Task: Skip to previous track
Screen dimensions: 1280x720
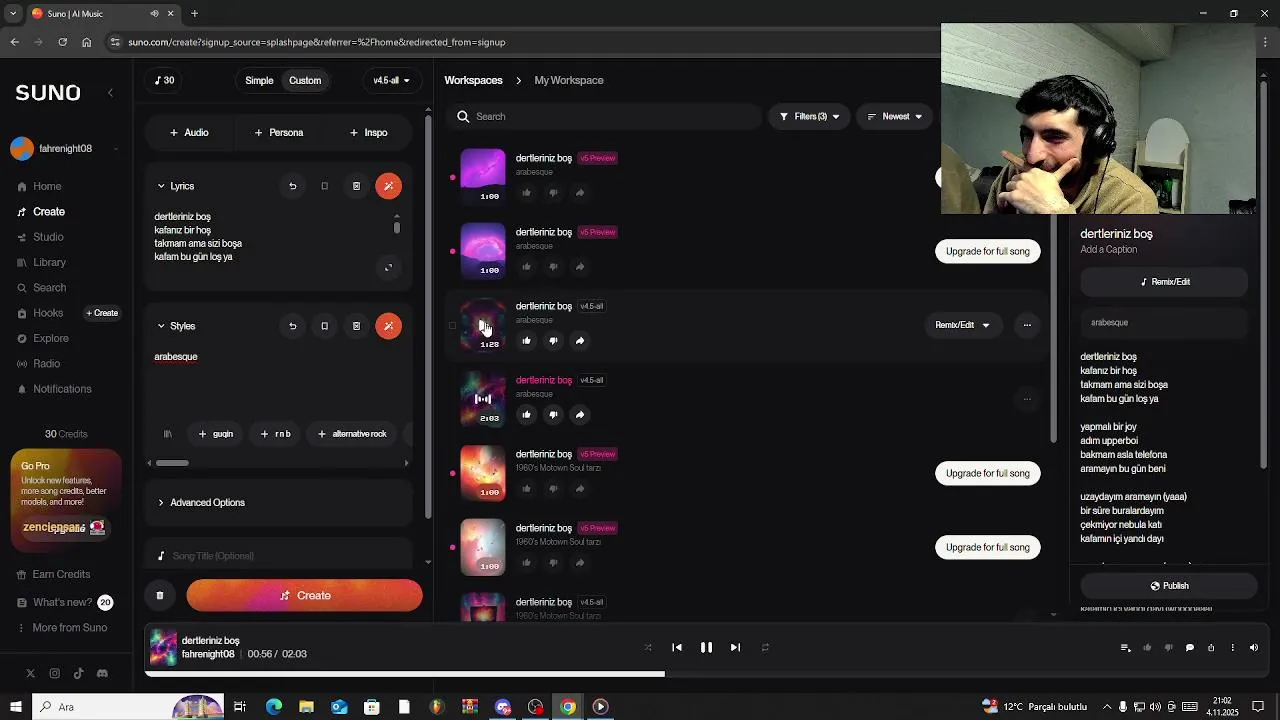Action: coord(677,648)
